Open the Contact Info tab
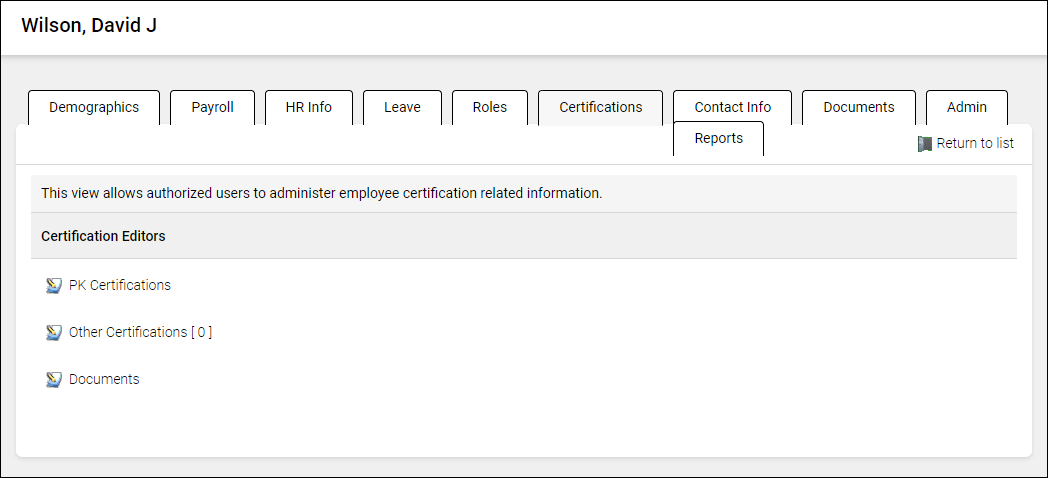 pyautogui.click(x=733, y=107)
